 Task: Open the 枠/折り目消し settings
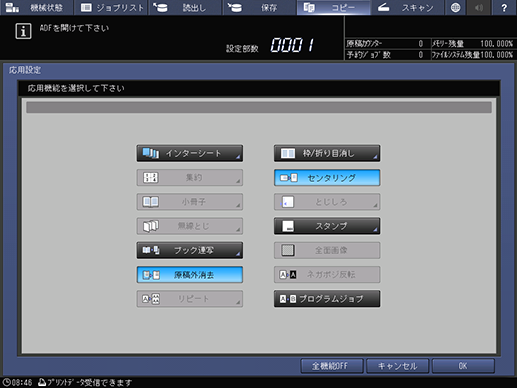point(327,153)
